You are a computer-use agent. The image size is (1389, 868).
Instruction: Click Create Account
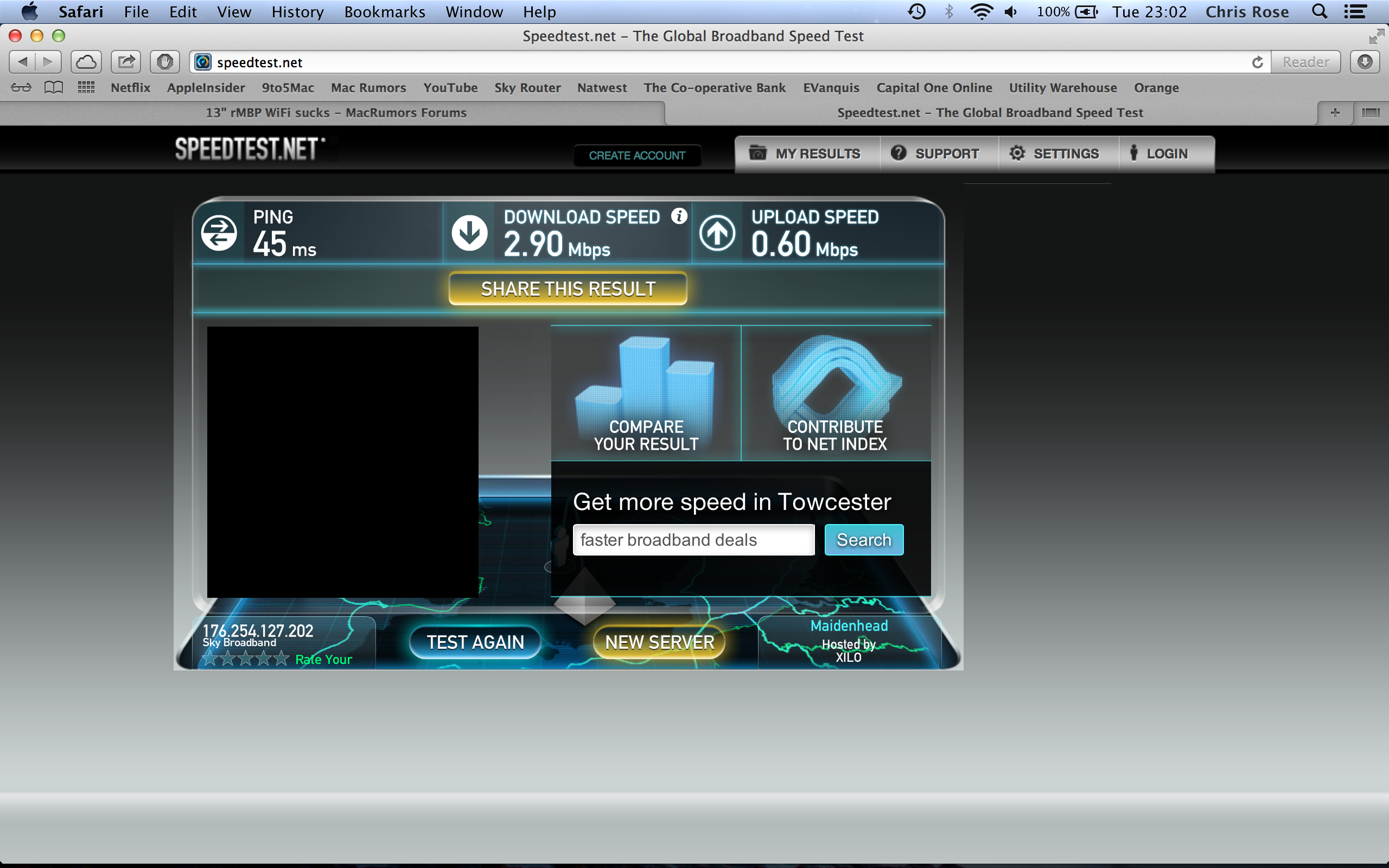click(x=637, y=156)
